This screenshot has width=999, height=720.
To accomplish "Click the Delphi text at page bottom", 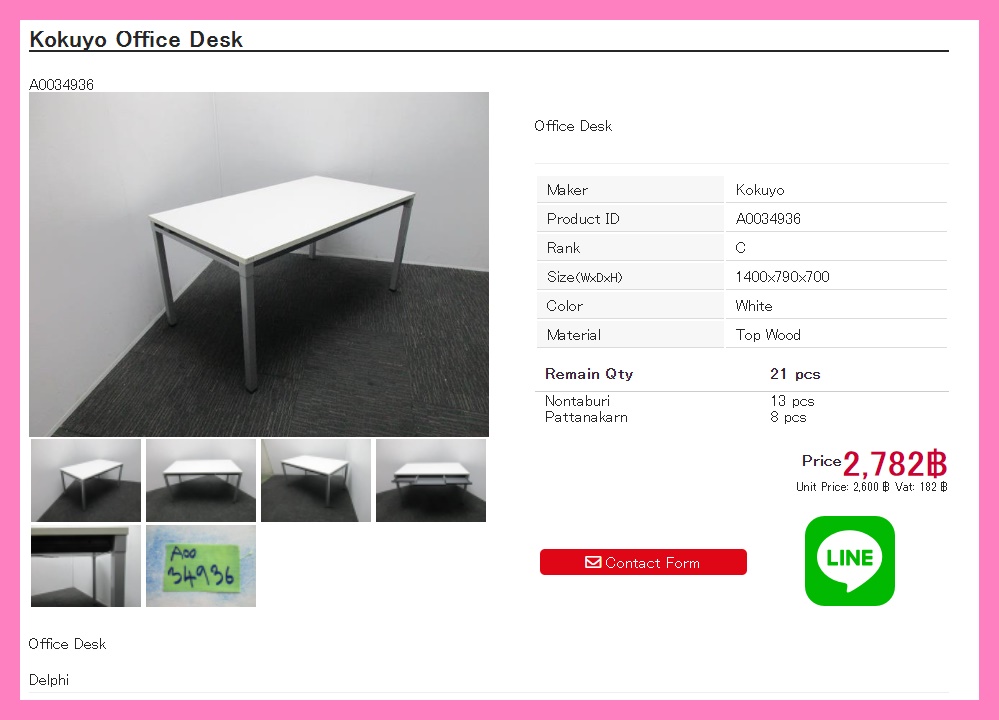I will point(49,680).
